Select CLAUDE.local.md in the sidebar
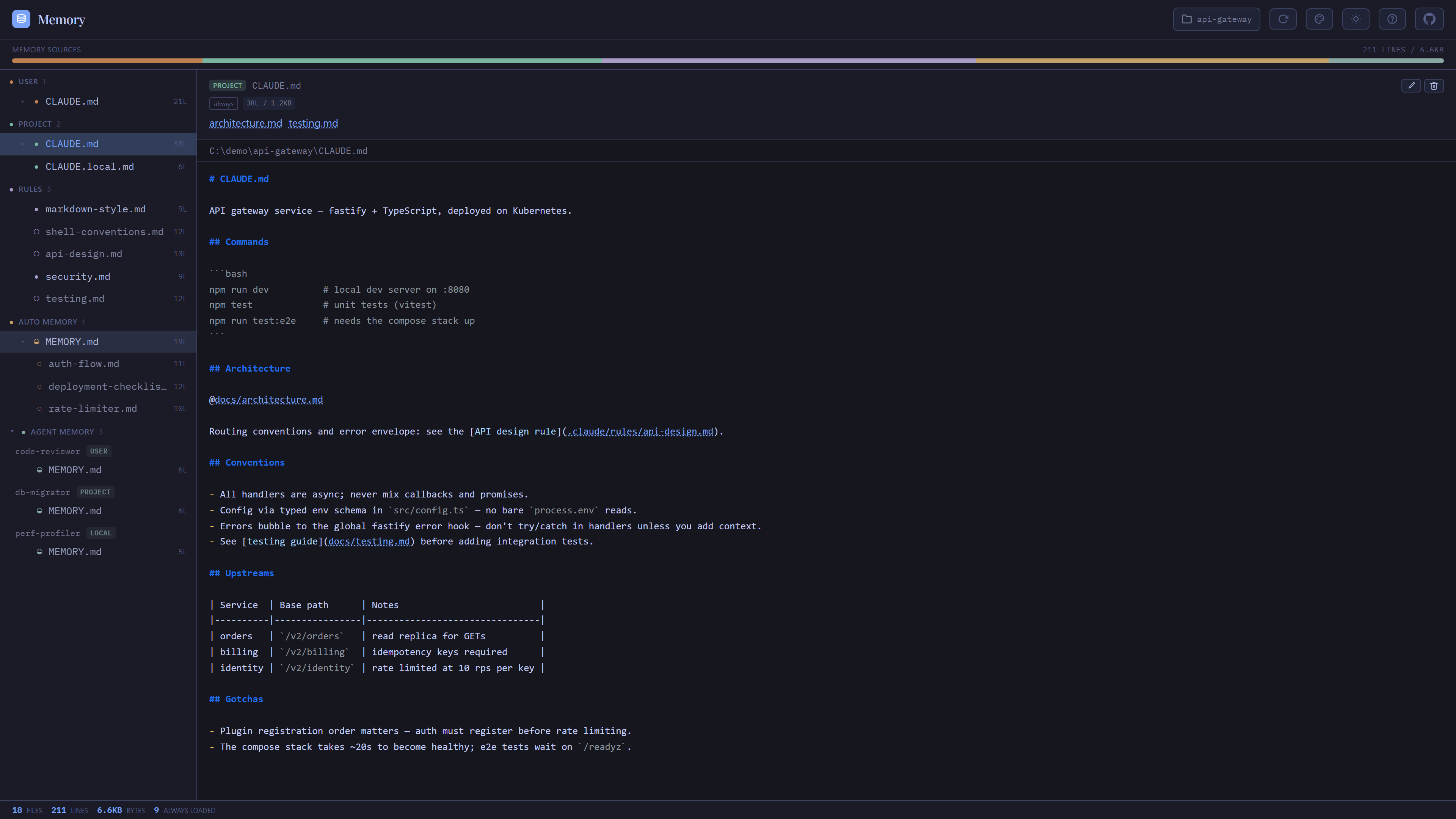This screenshot has width=1456, height=819. pos(98,167)
